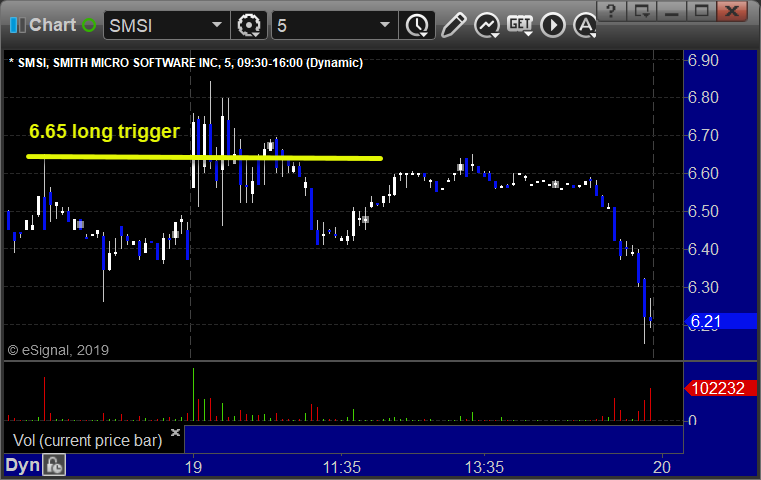Click the Dyn mode label
Screen dimensions: 761x480
pos(22,465)
